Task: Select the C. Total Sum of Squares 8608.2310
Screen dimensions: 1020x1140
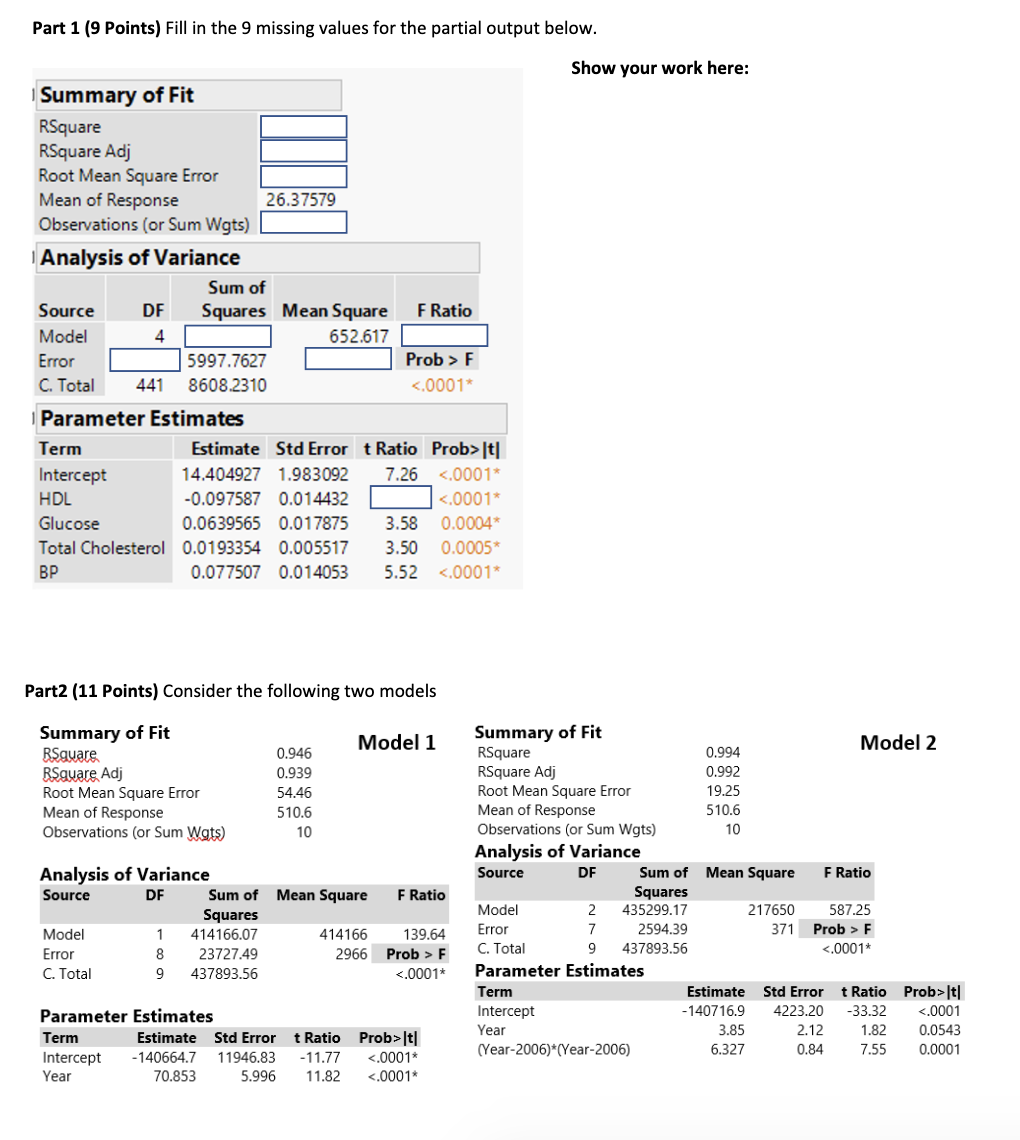Action: tap(228, 385)
